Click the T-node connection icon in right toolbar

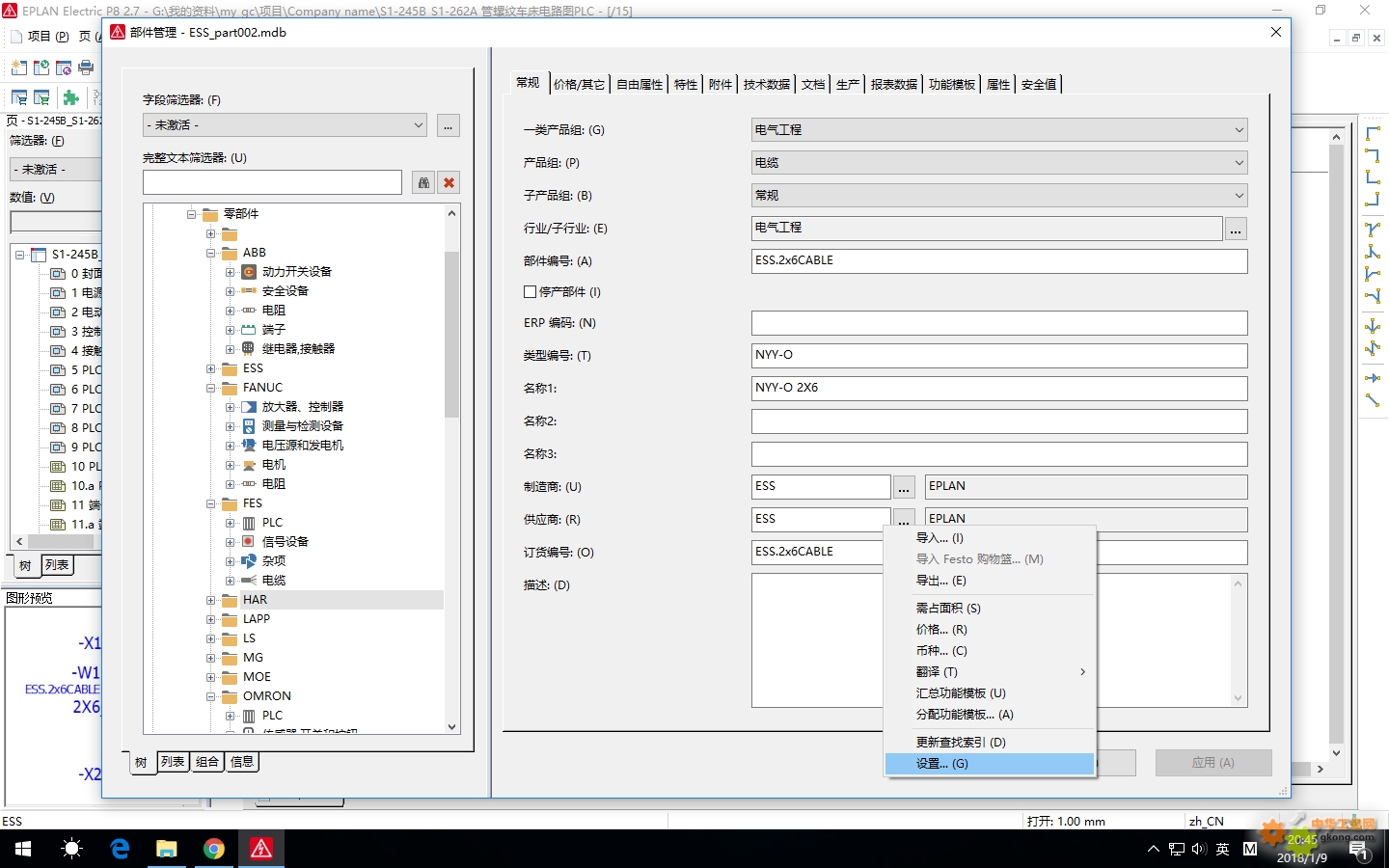(x=1373, y=230)
